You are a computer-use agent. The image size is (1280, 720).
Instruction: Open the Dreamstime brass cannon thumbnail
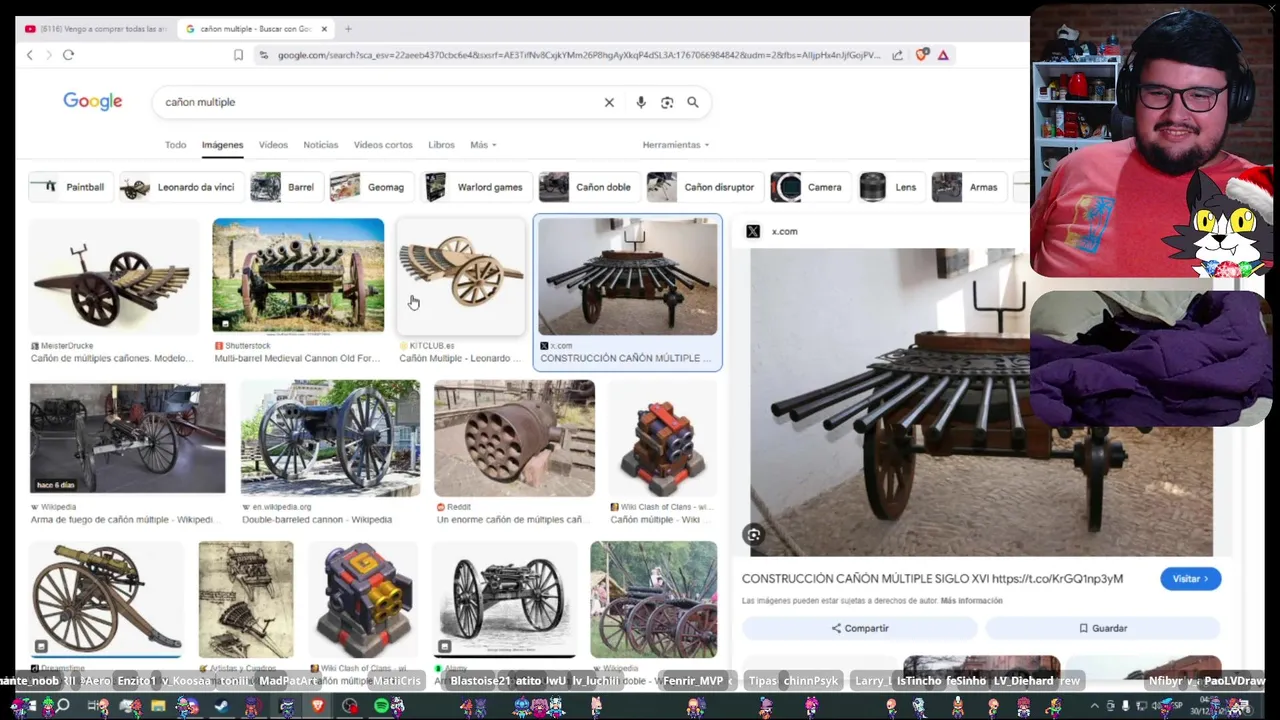(x=106, y=599)
